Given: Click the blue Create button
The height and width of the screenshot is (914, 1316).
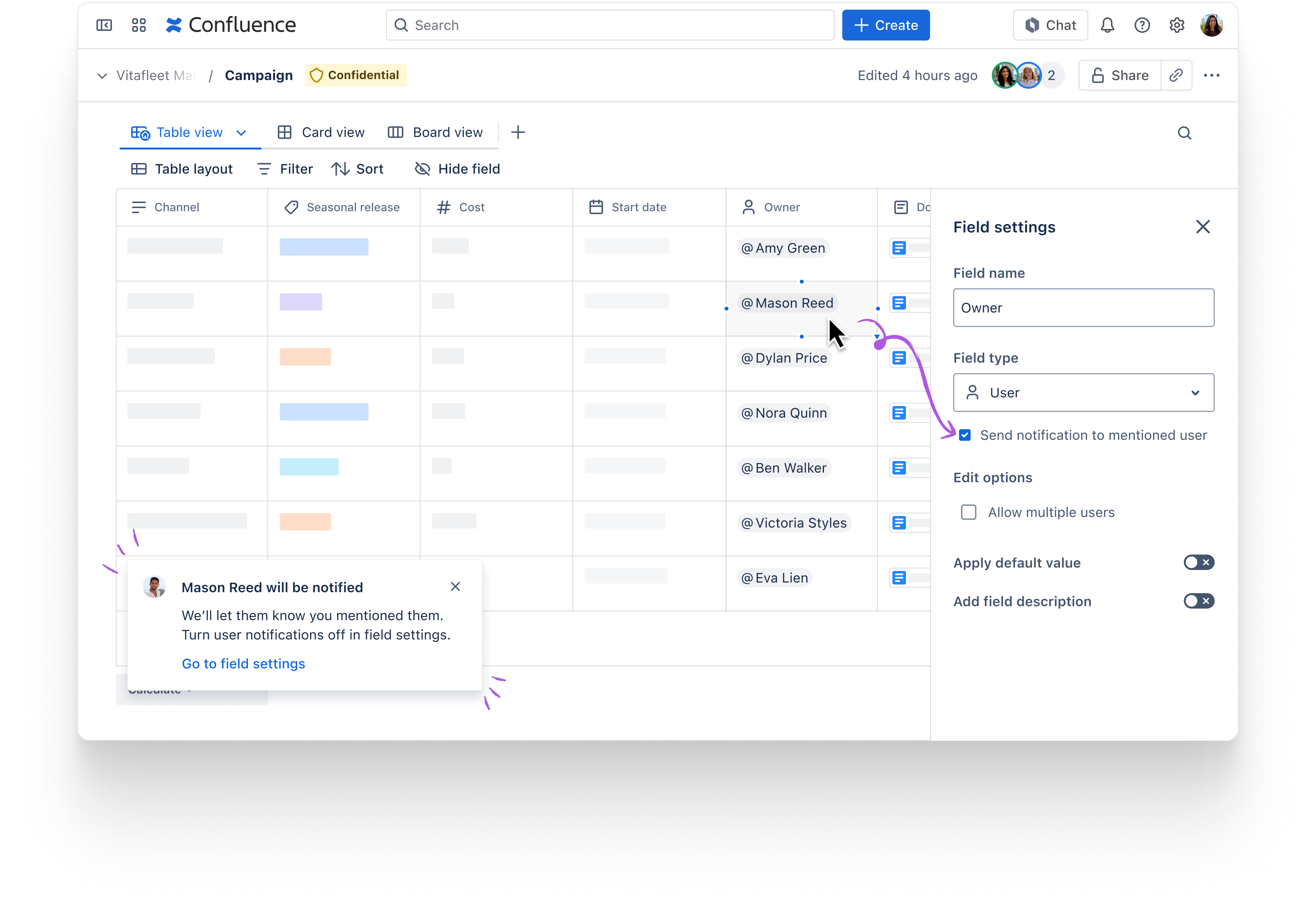Looking at the screenshot, I should (885, 25).
